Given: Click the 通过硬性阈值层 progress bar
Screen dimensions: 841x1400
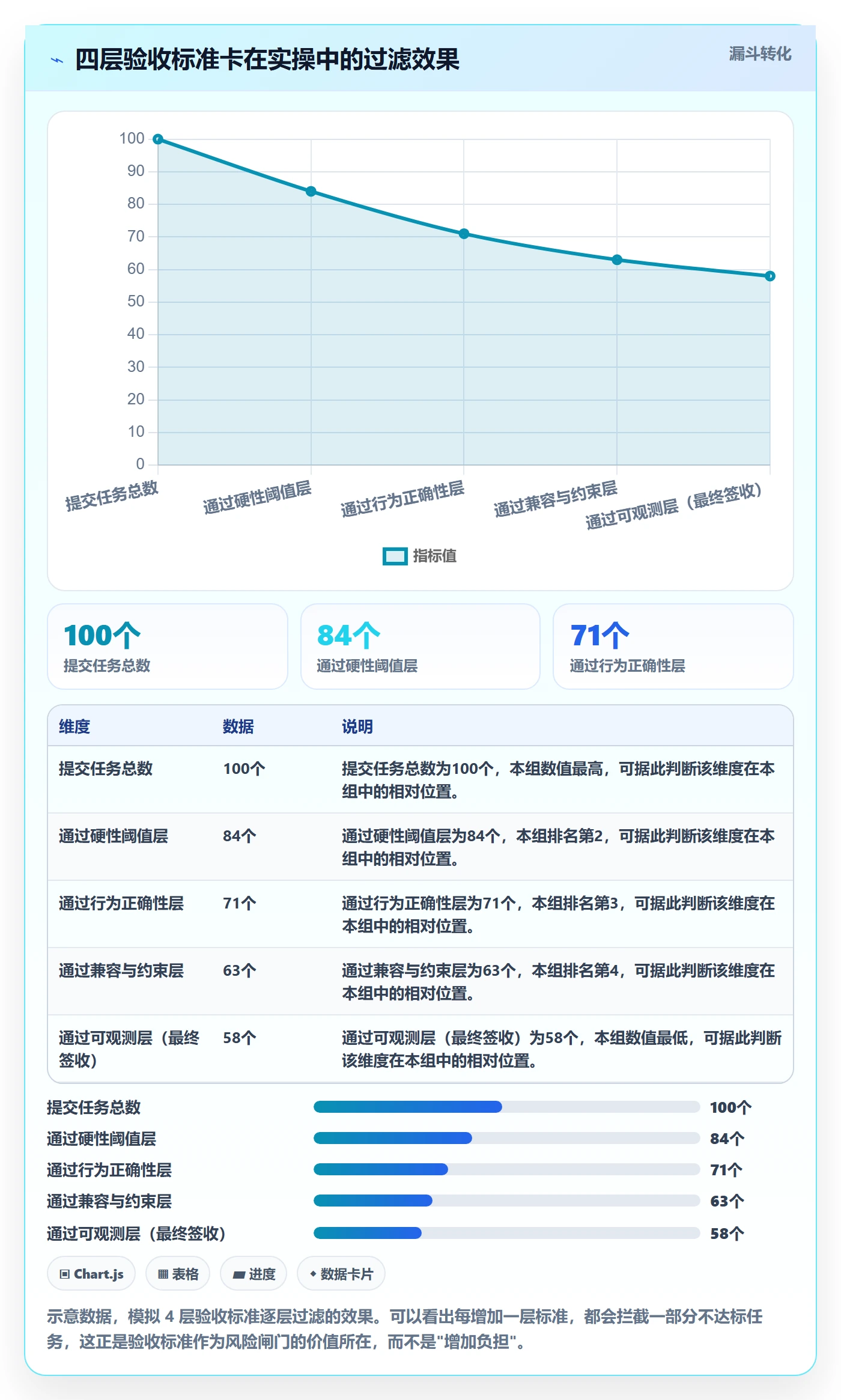Looking at the screenshot, I should (x=506, y=1138).
